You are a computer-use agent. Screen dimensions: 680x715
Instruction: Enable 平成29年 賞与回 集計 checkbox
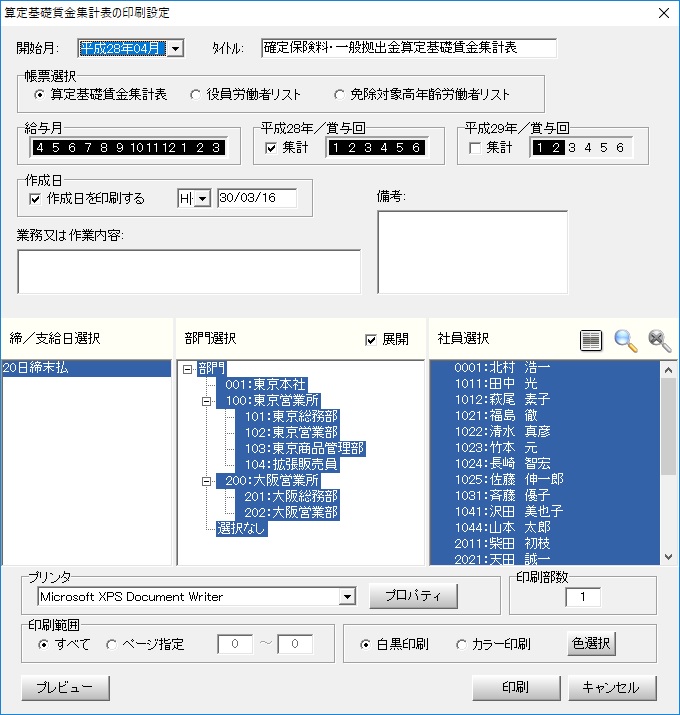click(475, 148)
